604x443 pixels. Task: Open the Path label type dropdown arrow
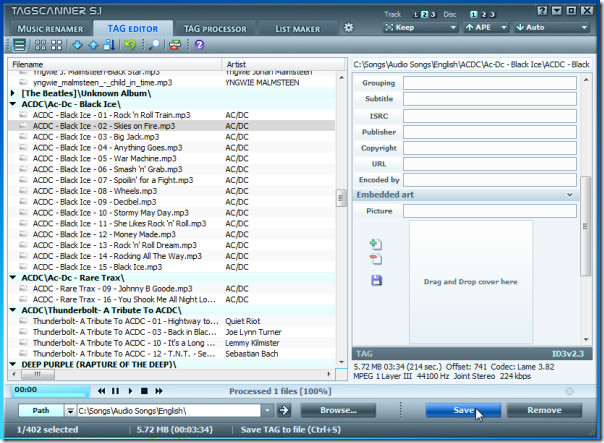coord(70,411)
